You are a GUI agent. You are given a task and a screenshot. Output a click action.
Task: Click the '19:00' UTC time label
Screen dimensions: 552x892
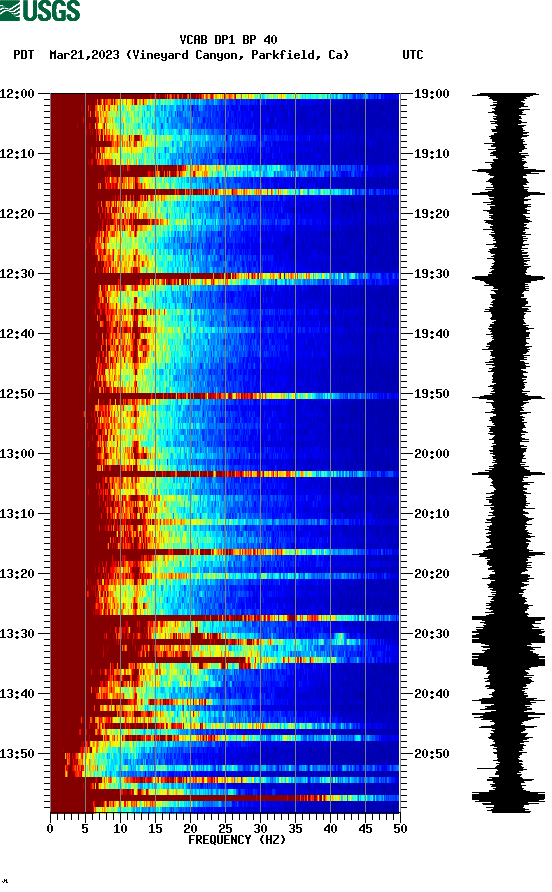tap(432, 94)
